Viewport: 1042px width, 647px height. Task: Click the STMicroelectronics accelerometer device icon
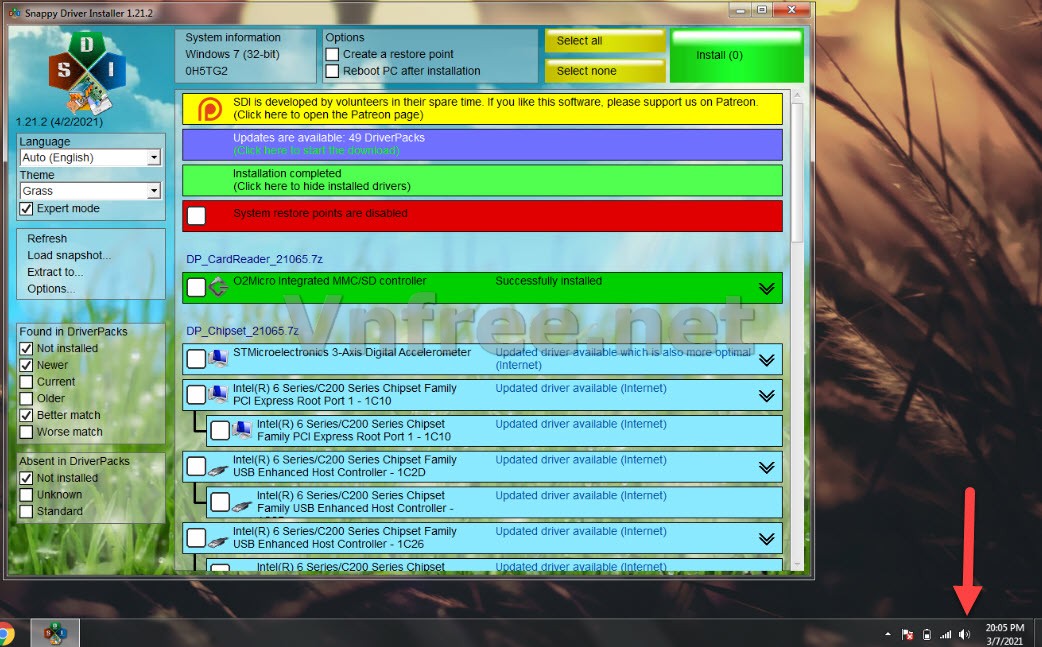click(218, 359)
